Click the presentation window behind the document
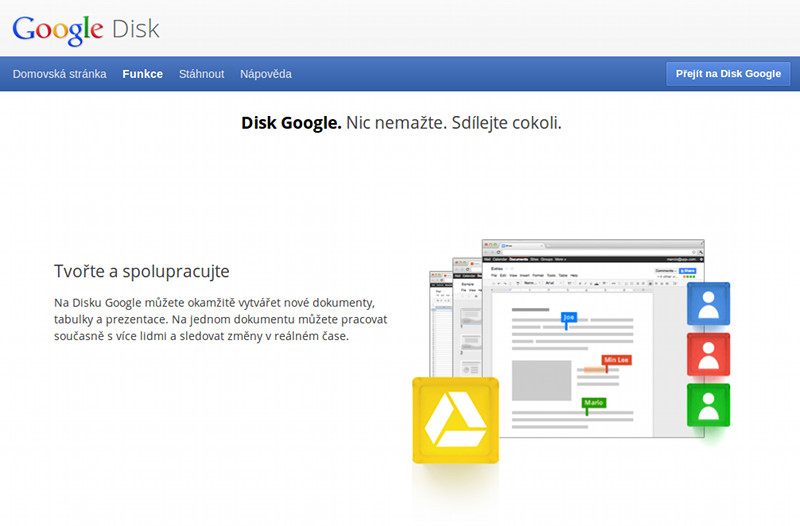 tap(467, 317)
